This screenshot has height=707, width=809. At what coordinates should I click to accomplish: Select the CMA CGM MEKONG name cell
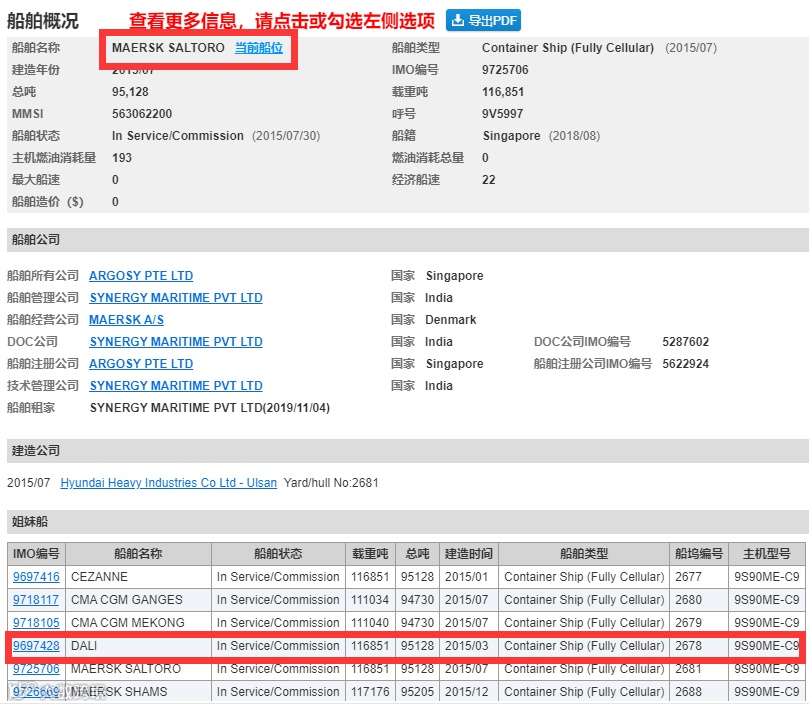pos(138,622)
